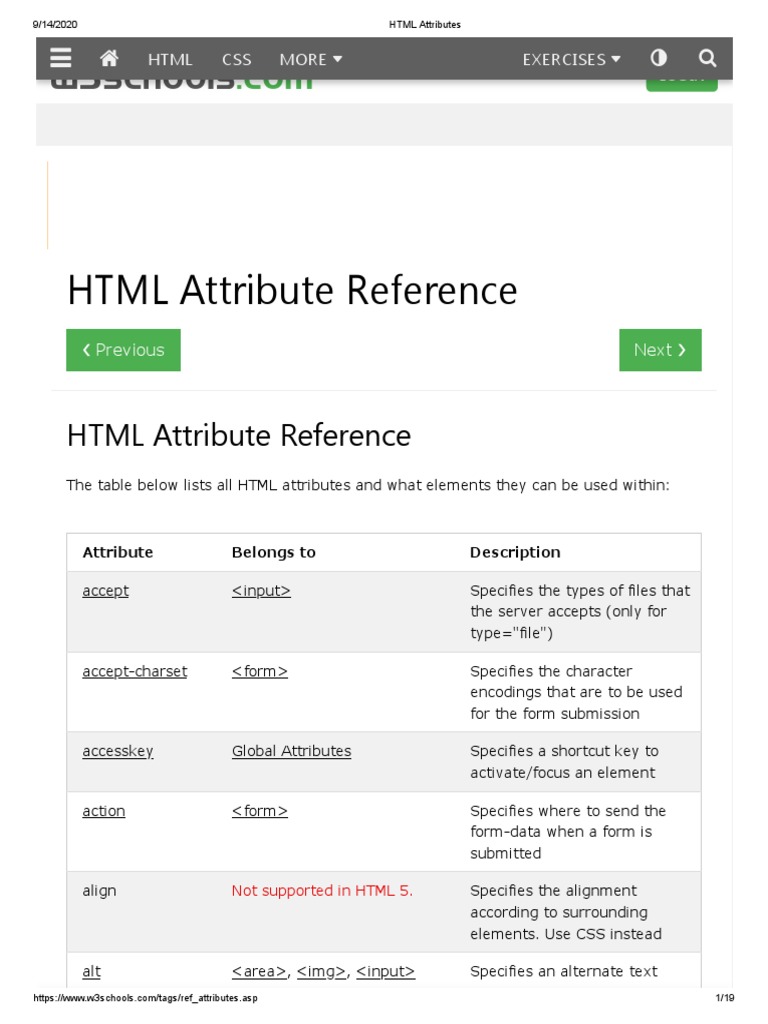Click the <img> element link
Screen dimensions: 768x1024
321,971
